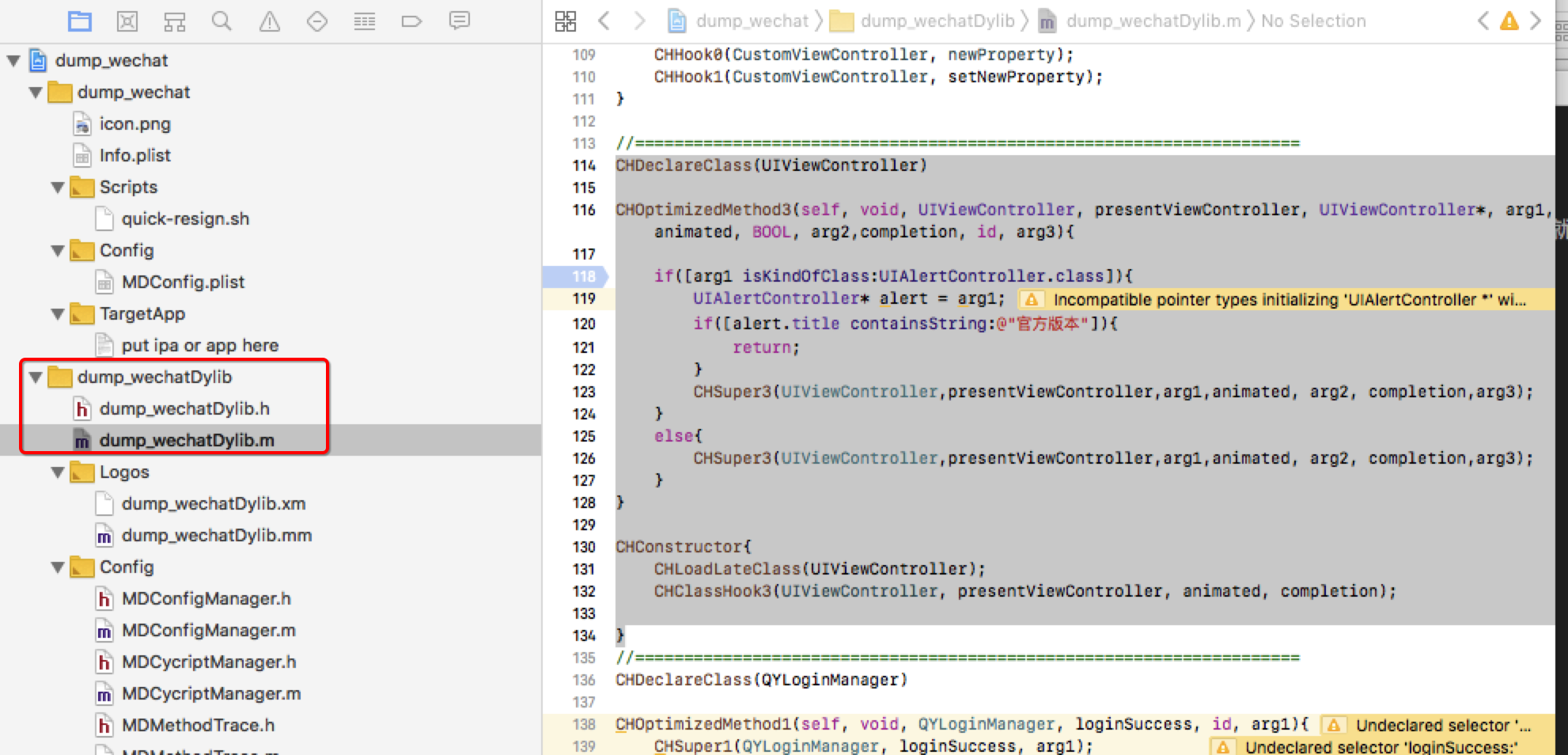Click 'CHDeclareClass(UIViewController)' code line
The width and height of the screenshot is (1568, 755).
771,165
